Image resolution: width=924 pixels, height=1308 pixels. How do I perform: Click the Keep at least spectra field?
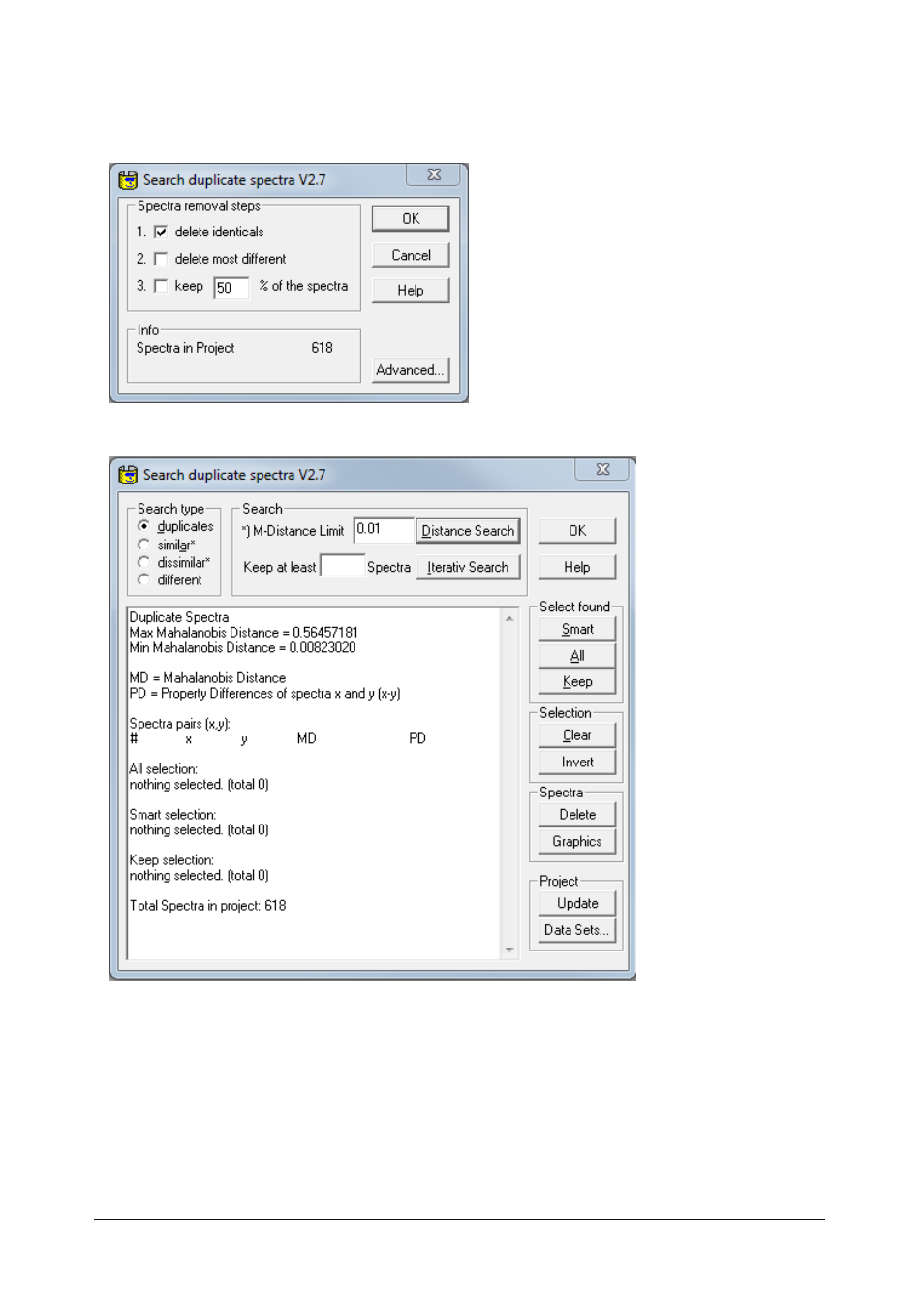coord(342,566)
